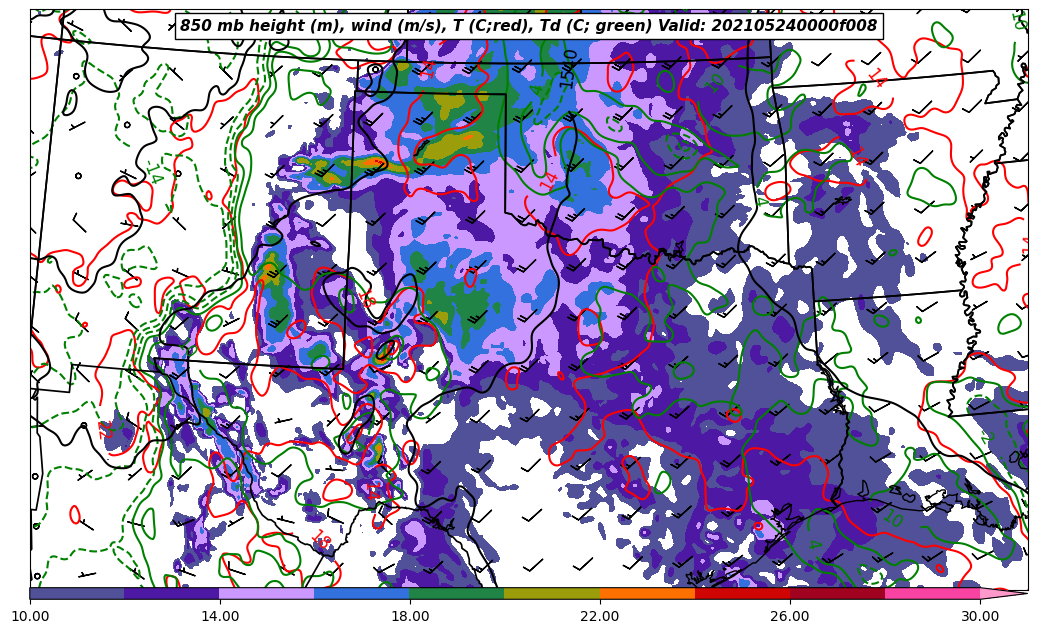Click the olive 20–22 colorbar segment
Viewport: 1037px width, 633px height.
[x=552, y=593]
